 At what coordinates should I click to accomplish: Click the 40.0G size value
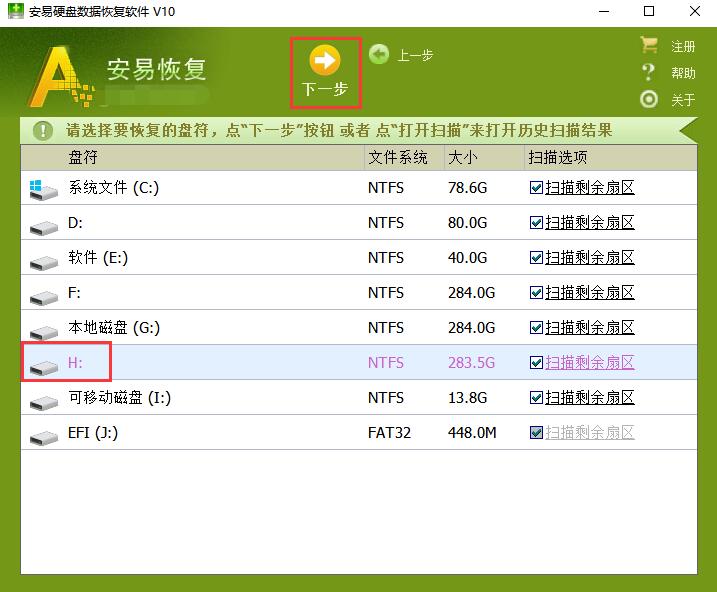click(x=468, y=258)
